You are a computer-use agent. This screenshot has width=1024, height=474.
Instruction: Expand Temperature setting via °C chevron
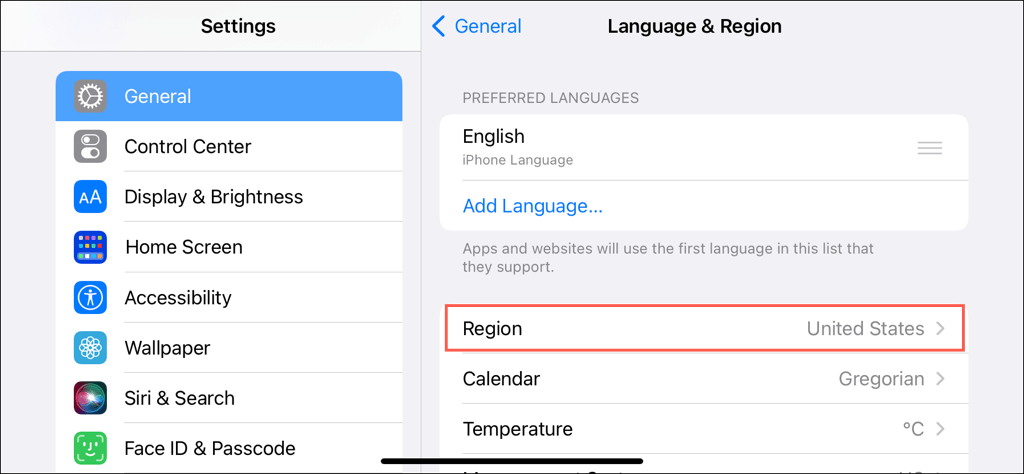[940, 429]
